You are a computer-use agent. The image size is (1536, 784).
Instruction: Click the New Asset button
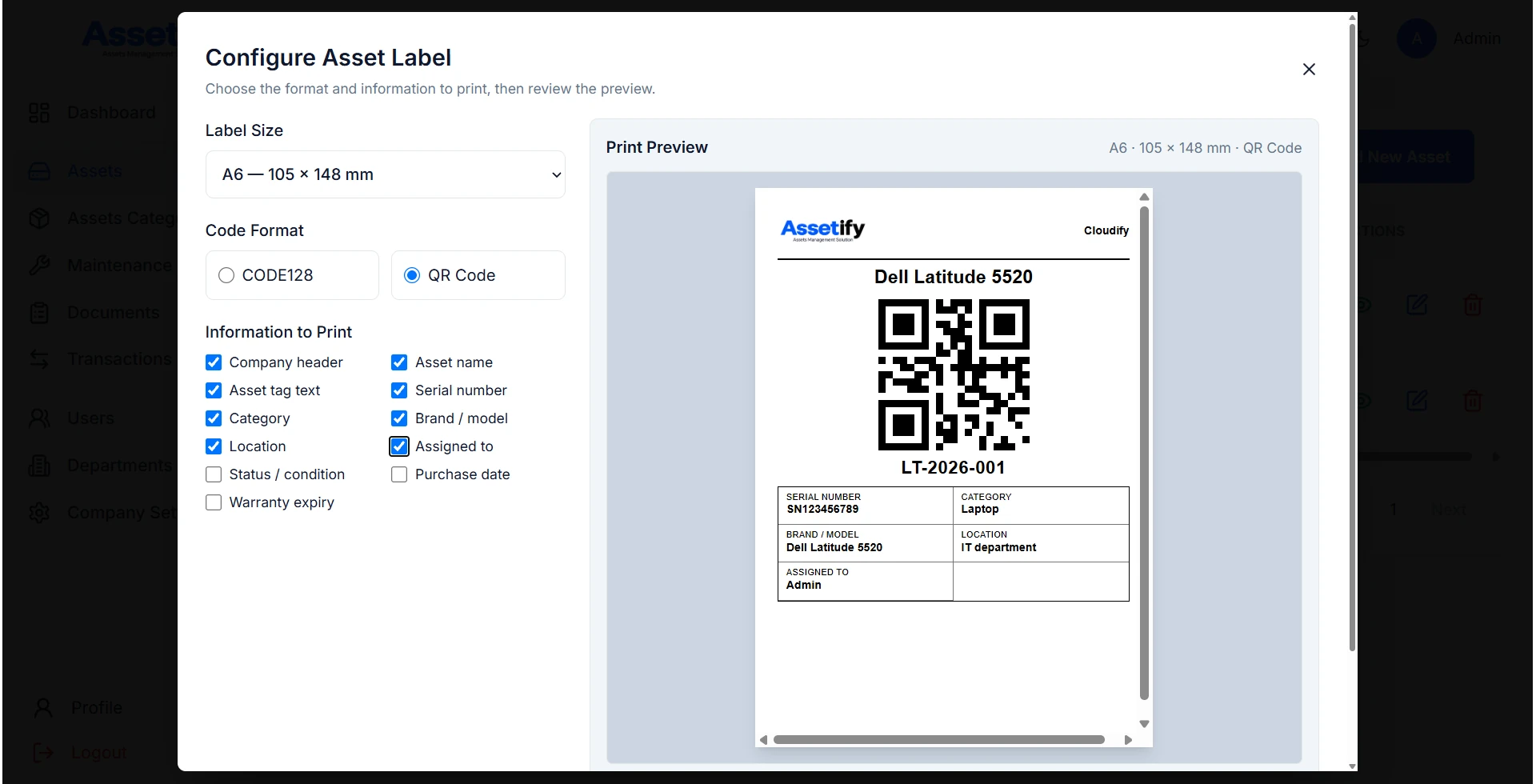(x=1416, y=157)
